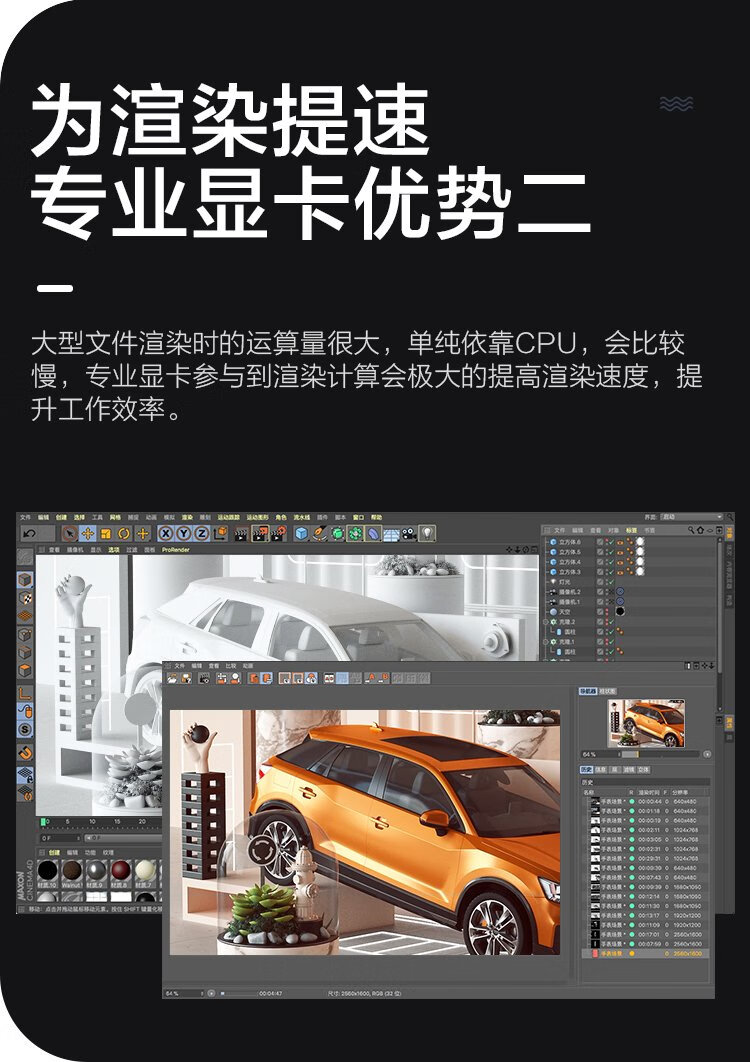Viewport: 750px width, 1062px height.
Task: Click the light bulb icon in toolbar
Action: point(427,534)
